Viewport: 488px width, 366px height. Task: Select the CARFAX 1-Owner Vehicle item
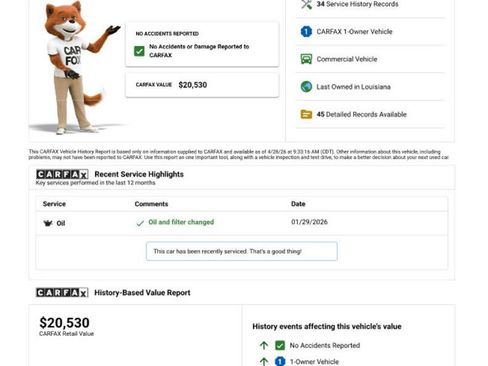point(371,32)
